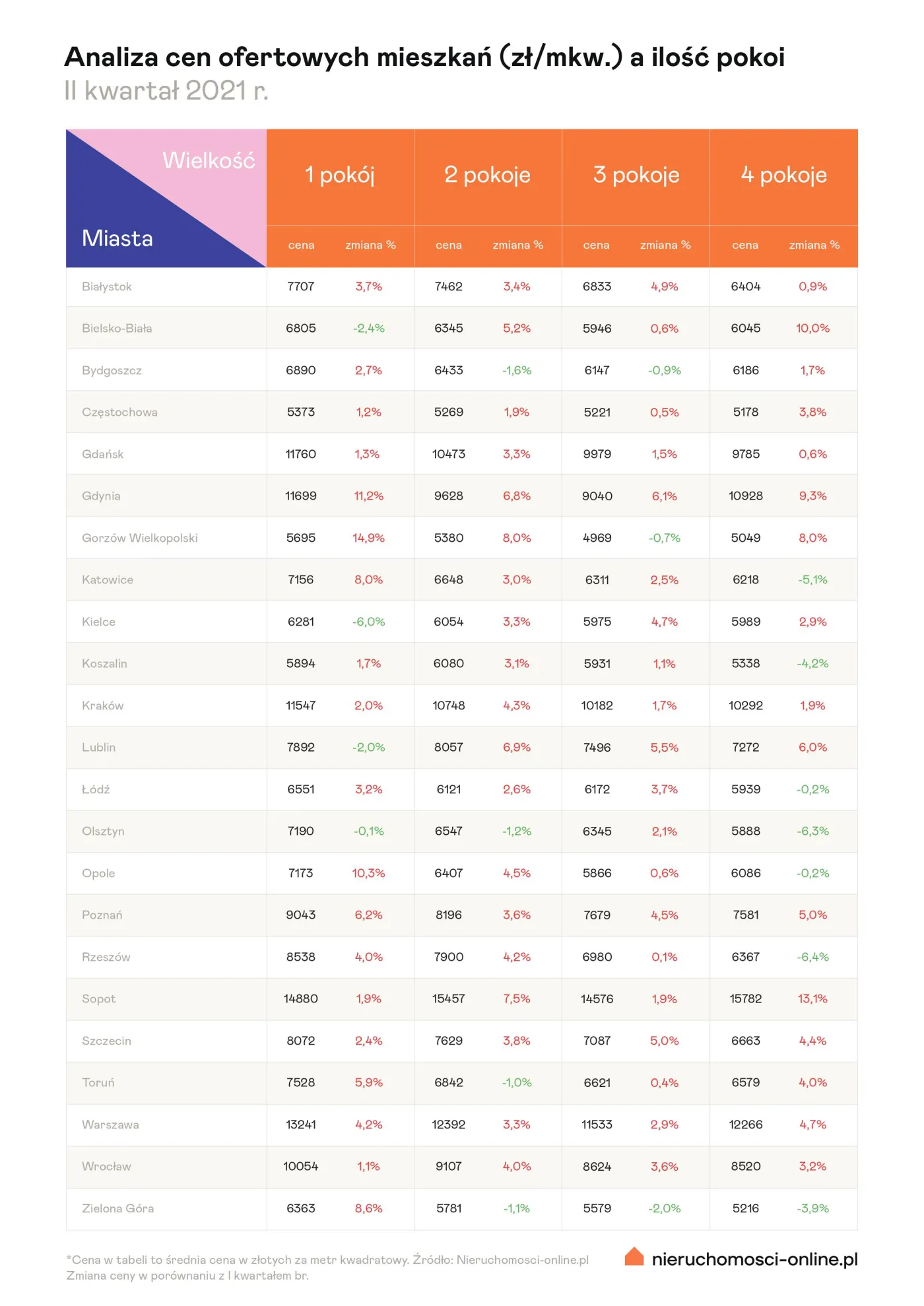Click the 'Miasta' header label

click(117, 238)
